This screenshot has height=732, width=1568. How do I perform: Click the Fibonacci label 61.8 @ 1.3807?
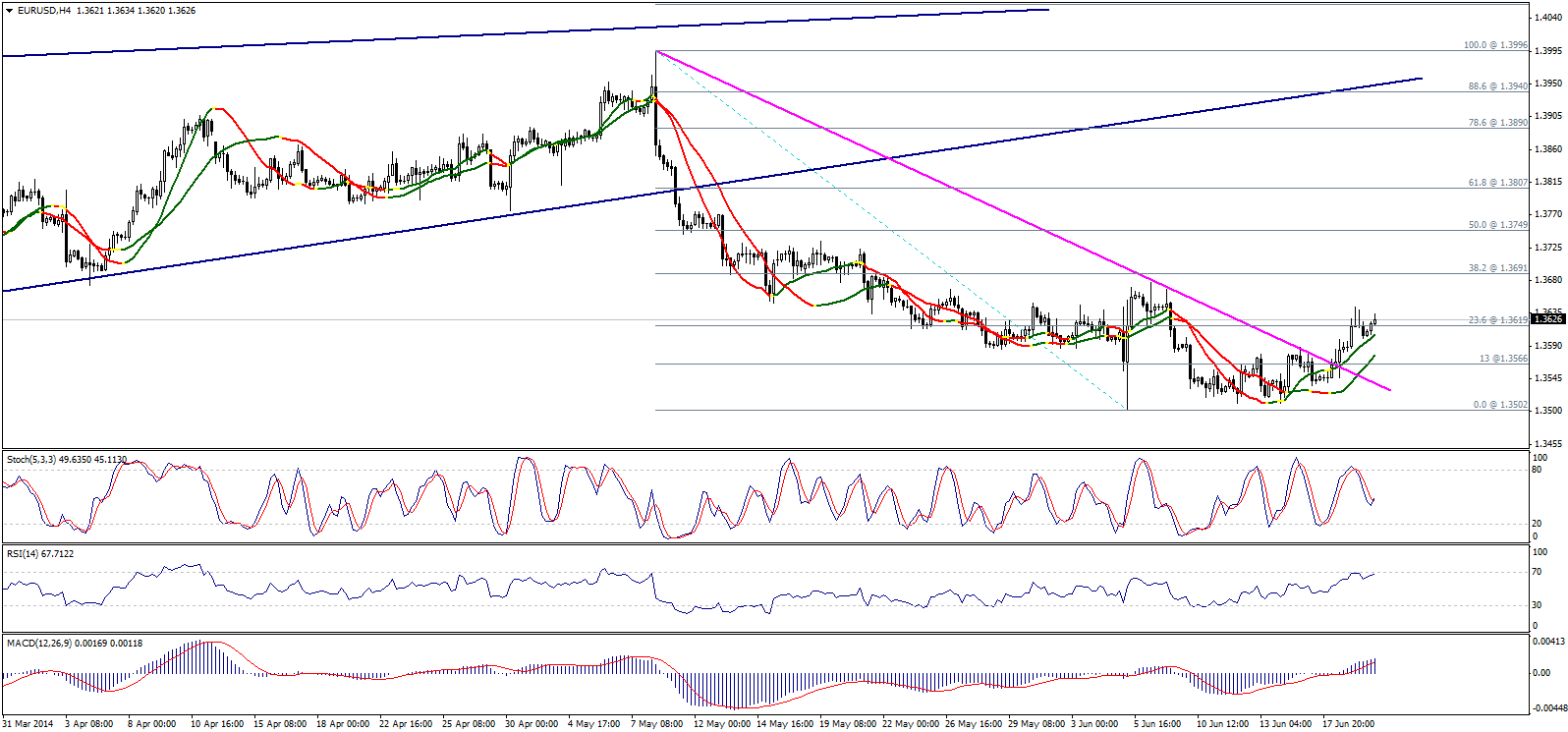[x=1498, y=183]
